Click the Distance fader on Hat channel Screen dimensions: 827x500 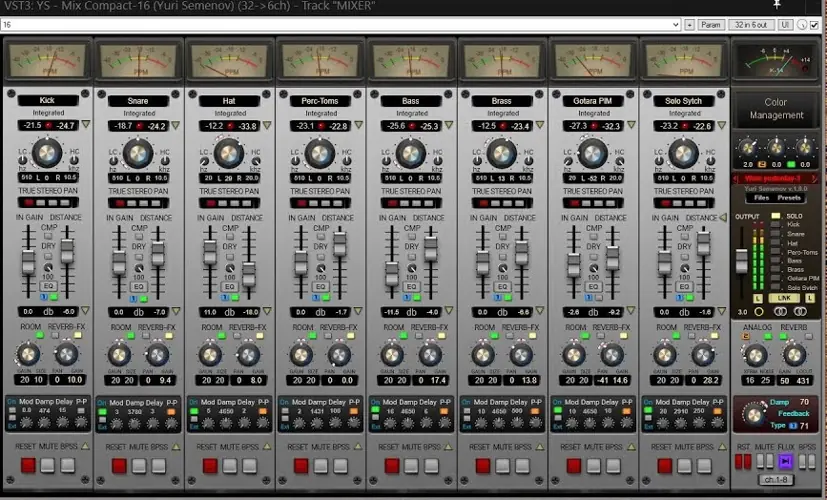[x=249, y=275]
